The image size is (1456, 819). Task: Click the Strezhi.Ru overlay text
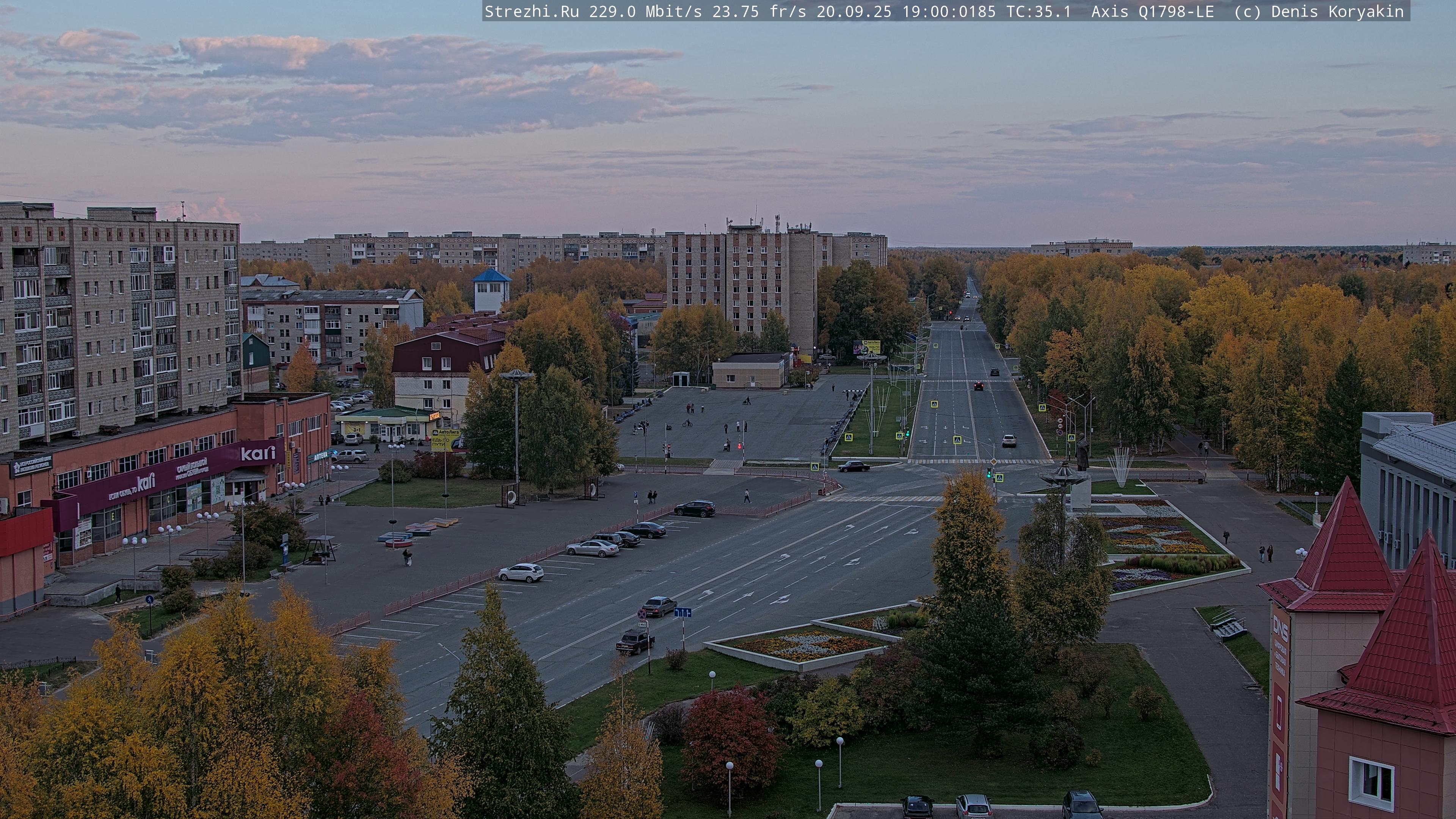(x=531, y=12)
